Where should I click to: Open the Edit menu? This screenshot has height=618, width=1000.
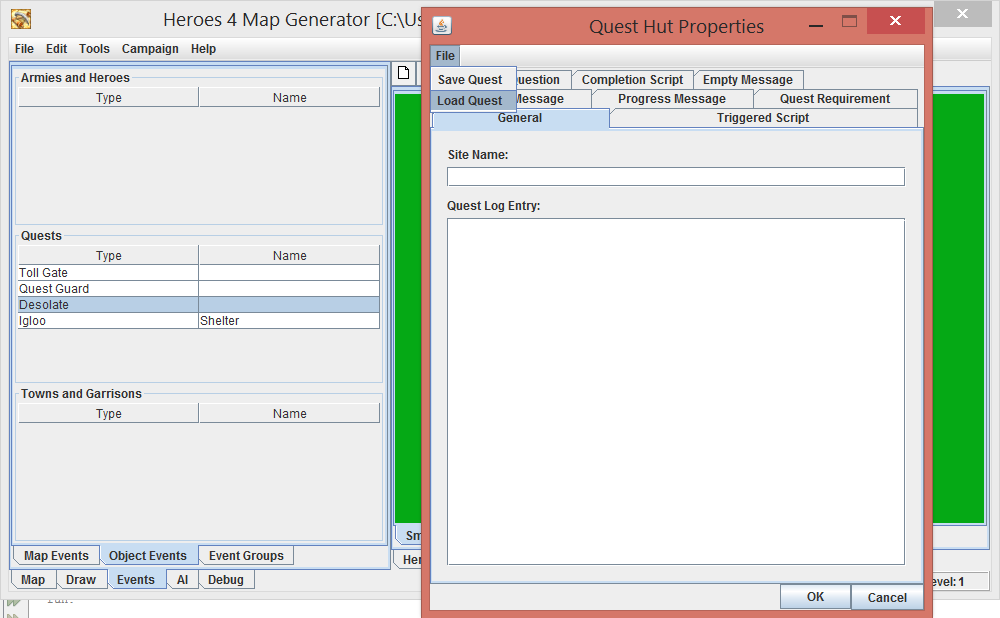click(x=56, y=48)
